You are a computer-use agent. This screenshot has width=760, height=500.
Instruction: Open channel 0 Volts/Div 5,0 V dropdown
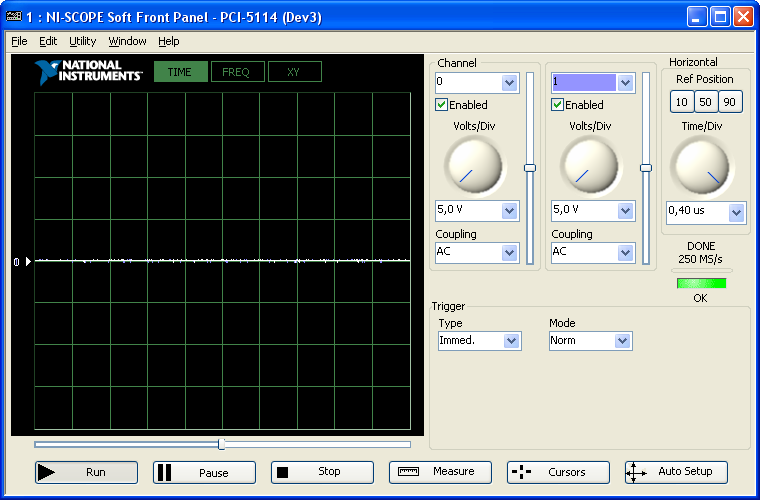[509, 211]
